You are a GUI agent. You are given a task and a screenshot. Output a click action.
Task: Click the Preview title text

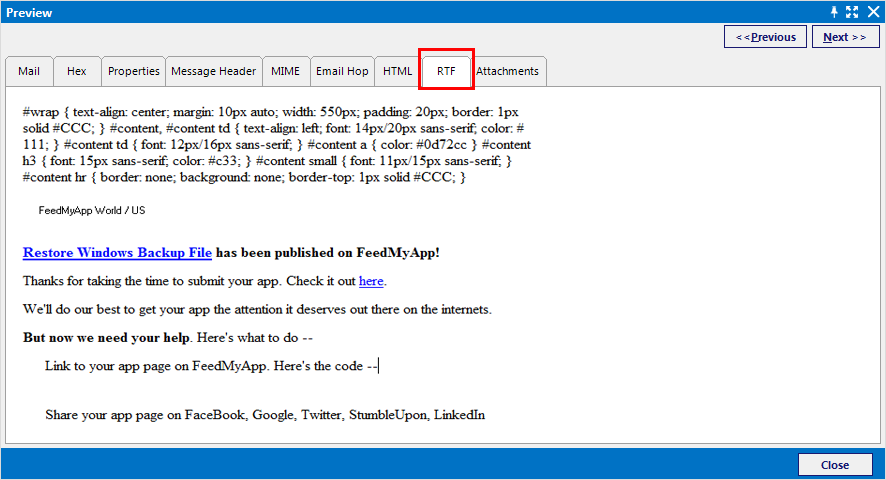click(29, 12)
